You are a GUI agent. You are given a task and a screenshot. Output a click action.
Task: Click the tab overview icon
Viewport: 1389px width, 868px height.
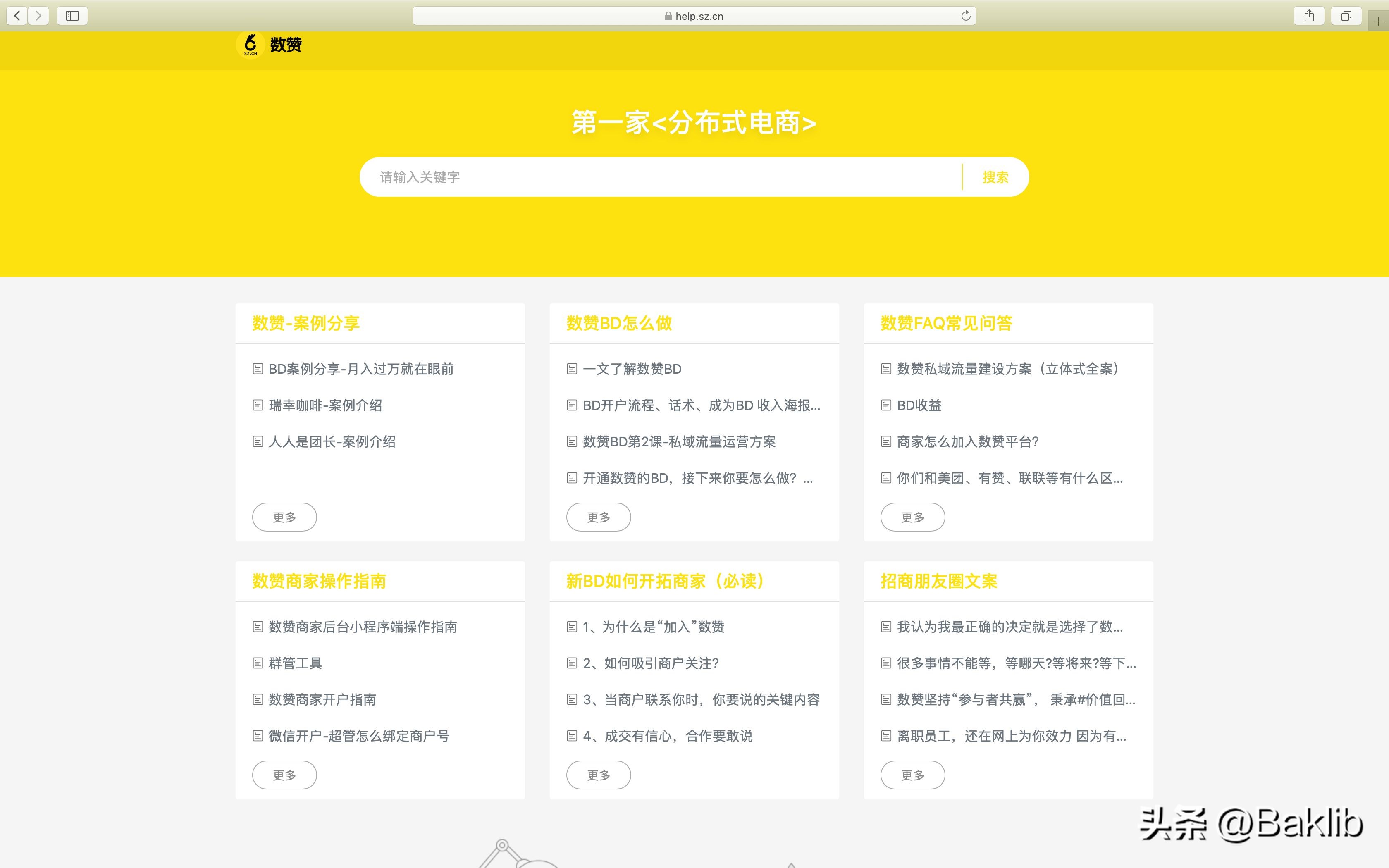(x=1346, y=16)
